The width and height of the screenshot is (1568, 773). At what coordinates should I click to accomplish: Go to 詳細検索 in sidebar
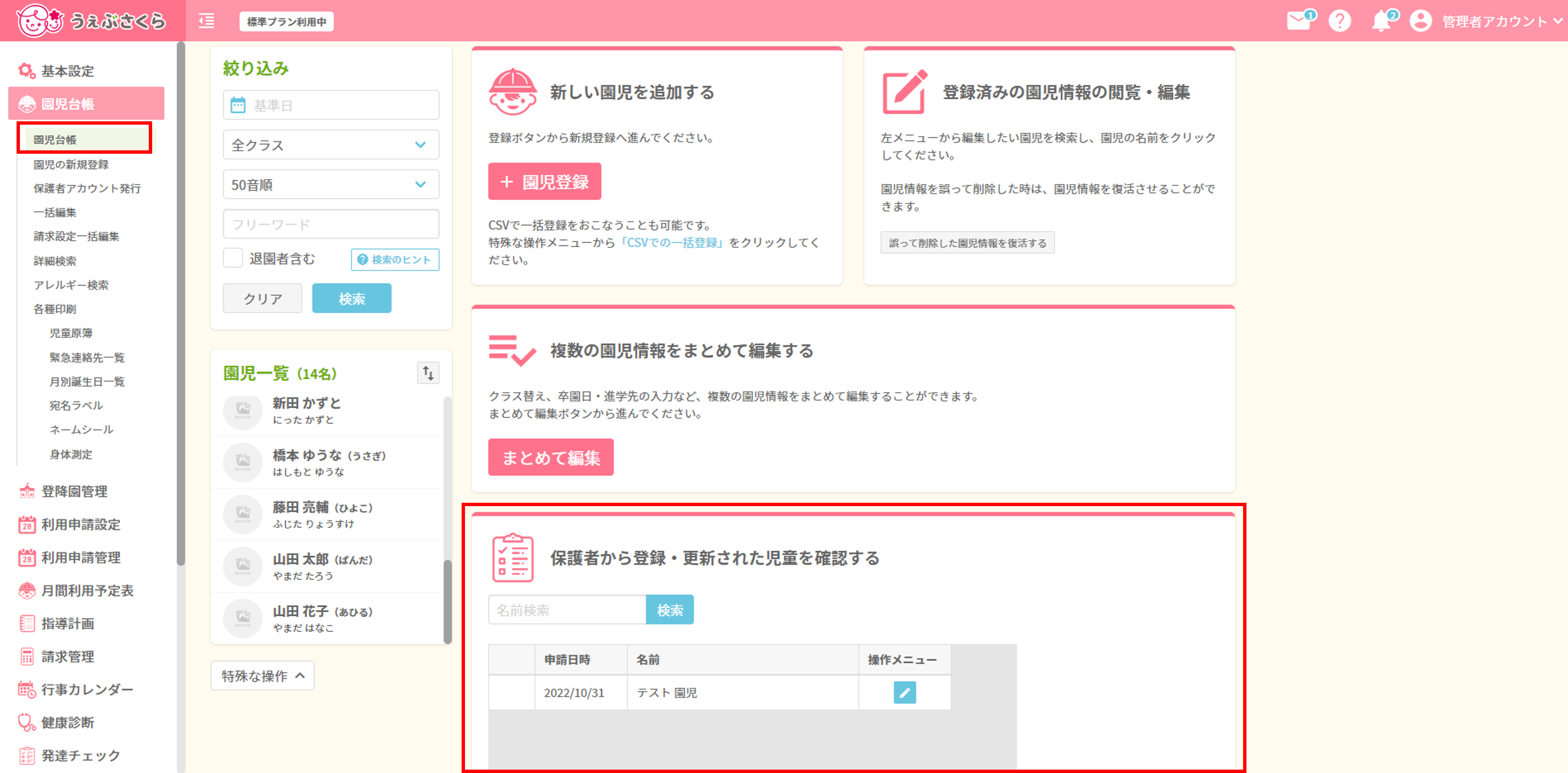pyautogui.click(x=55, y=261)
